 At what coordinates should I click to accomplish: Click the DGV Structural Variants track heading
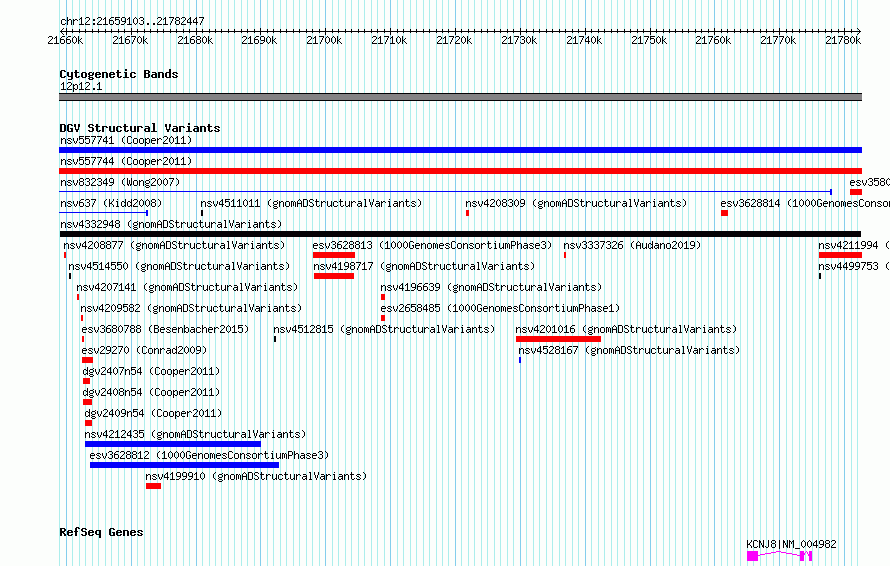140,128
